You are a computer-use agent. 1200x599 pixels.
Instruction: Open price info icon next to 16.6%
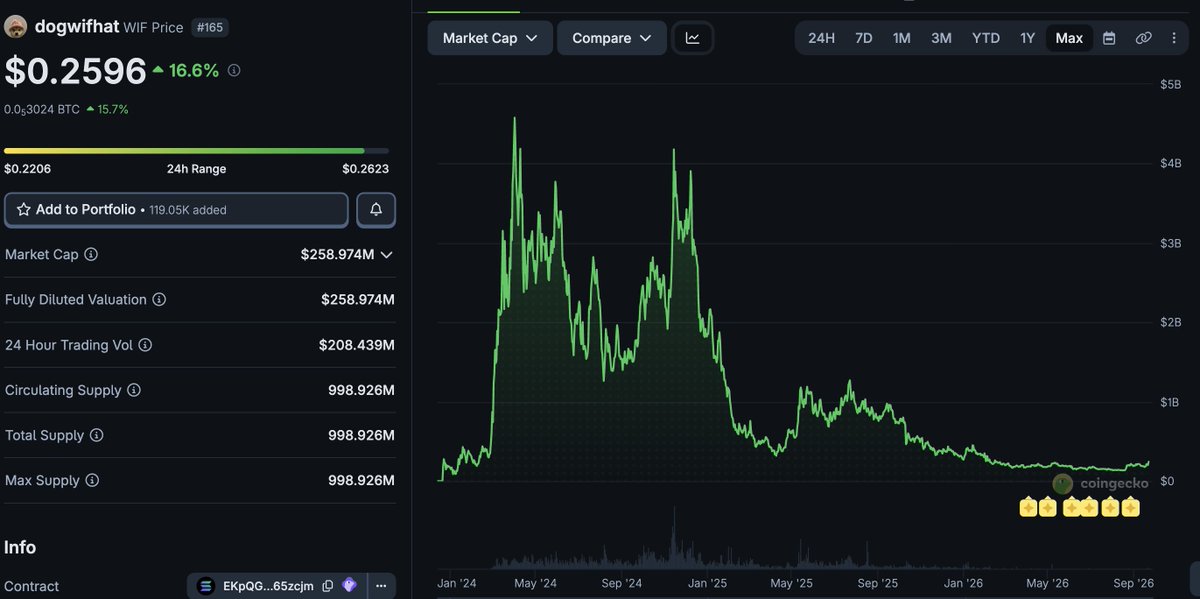pos(234,71)
